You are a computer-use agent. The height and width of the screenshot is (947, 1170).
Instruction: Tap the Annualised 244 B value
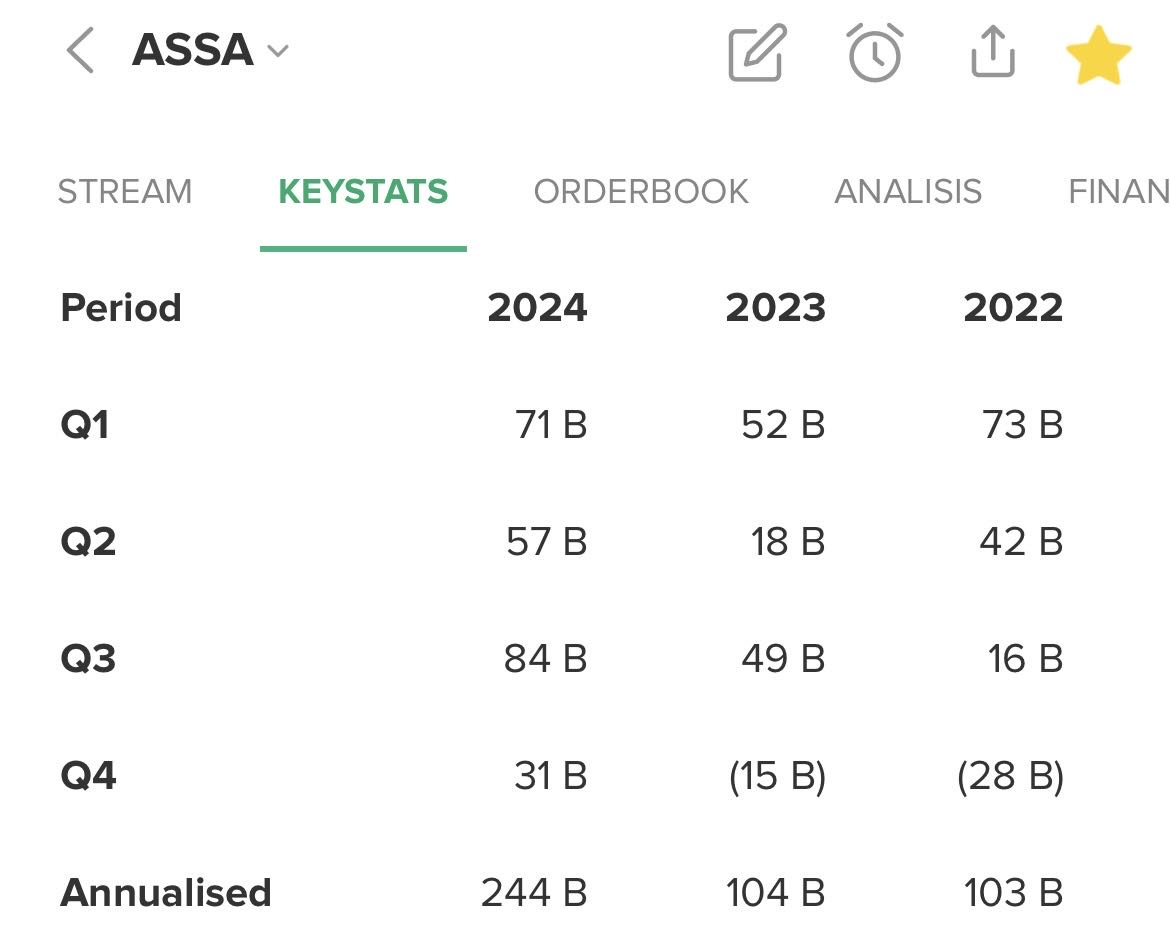[x=534, y=893]
